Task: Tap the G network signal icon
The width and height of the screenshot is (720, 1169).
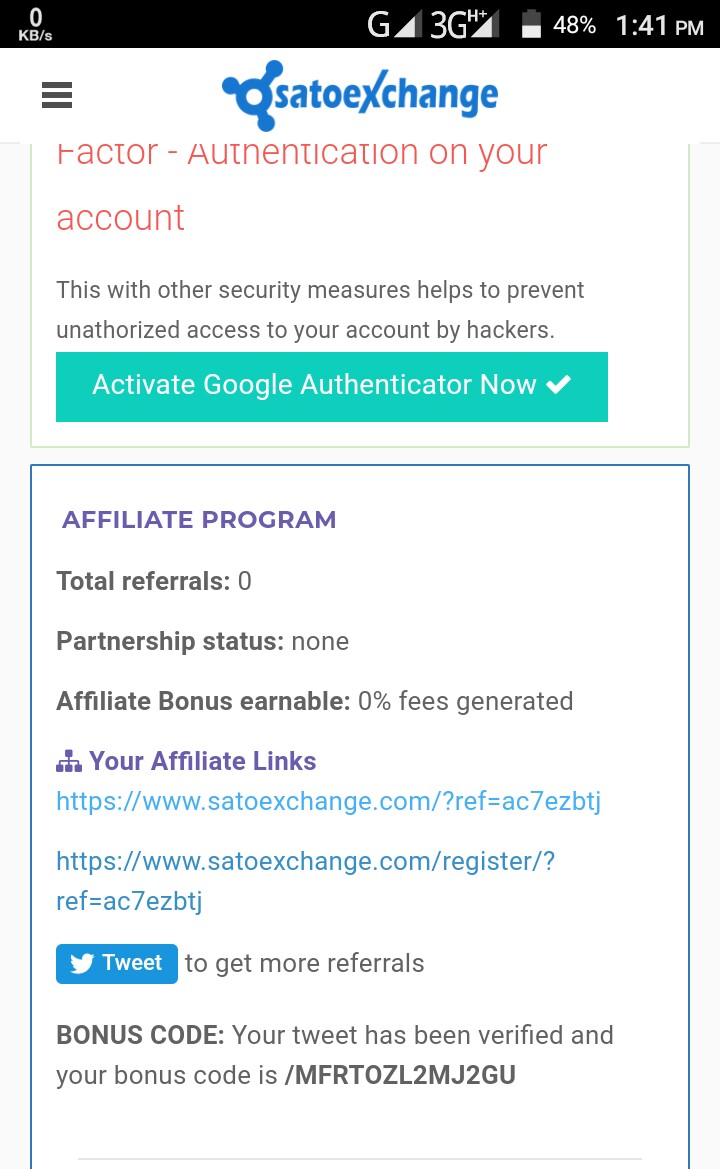Action: (x=392, y=24)
